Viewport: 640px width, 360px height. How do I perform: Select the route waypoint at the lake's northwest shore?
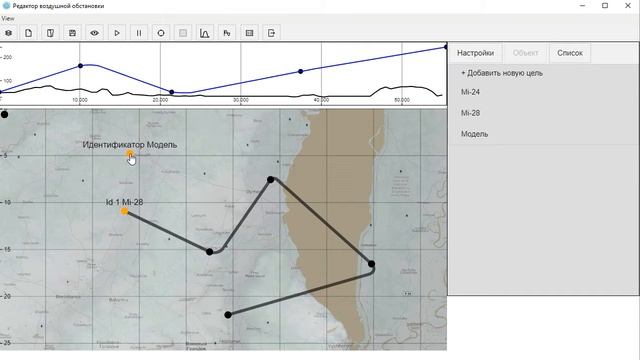click(270, 179)
